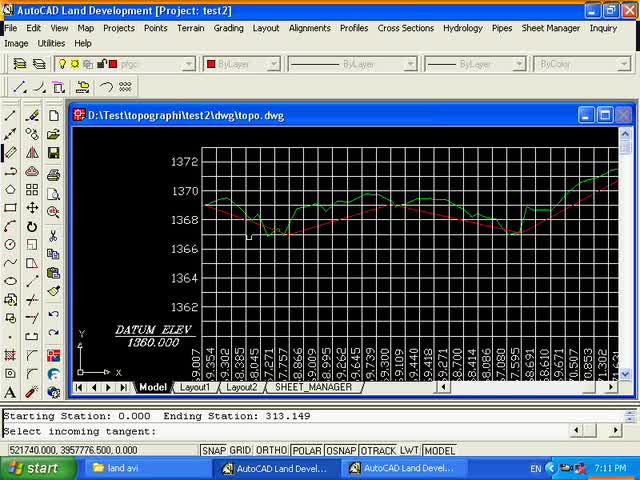
Task: Expand the ByLayer color dropdown
Action: click(x=275, y=64)
